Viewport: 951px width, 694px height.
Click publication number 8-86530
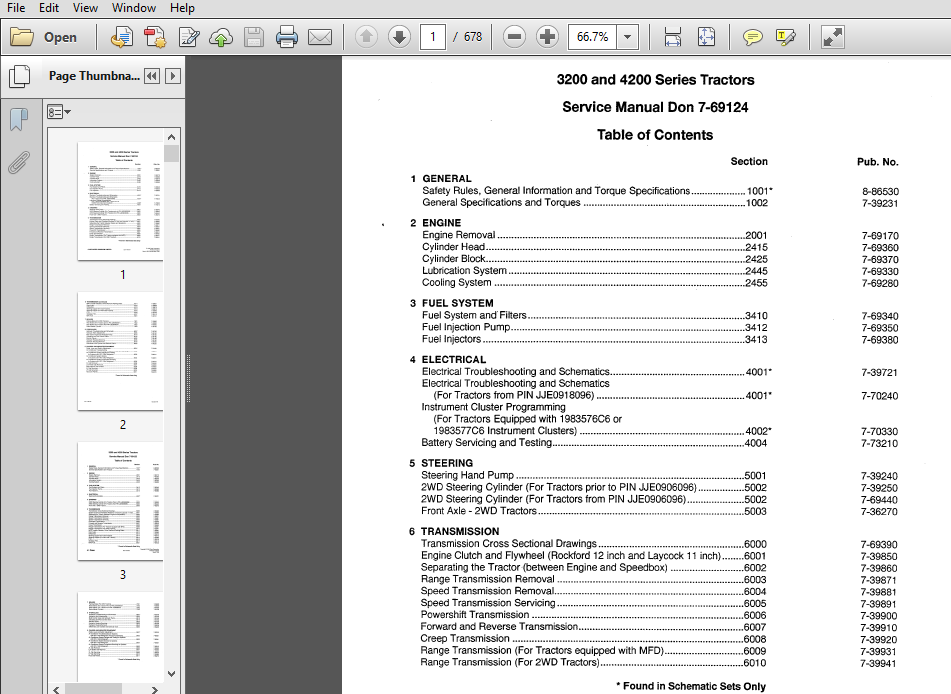(x=881, y=192)
